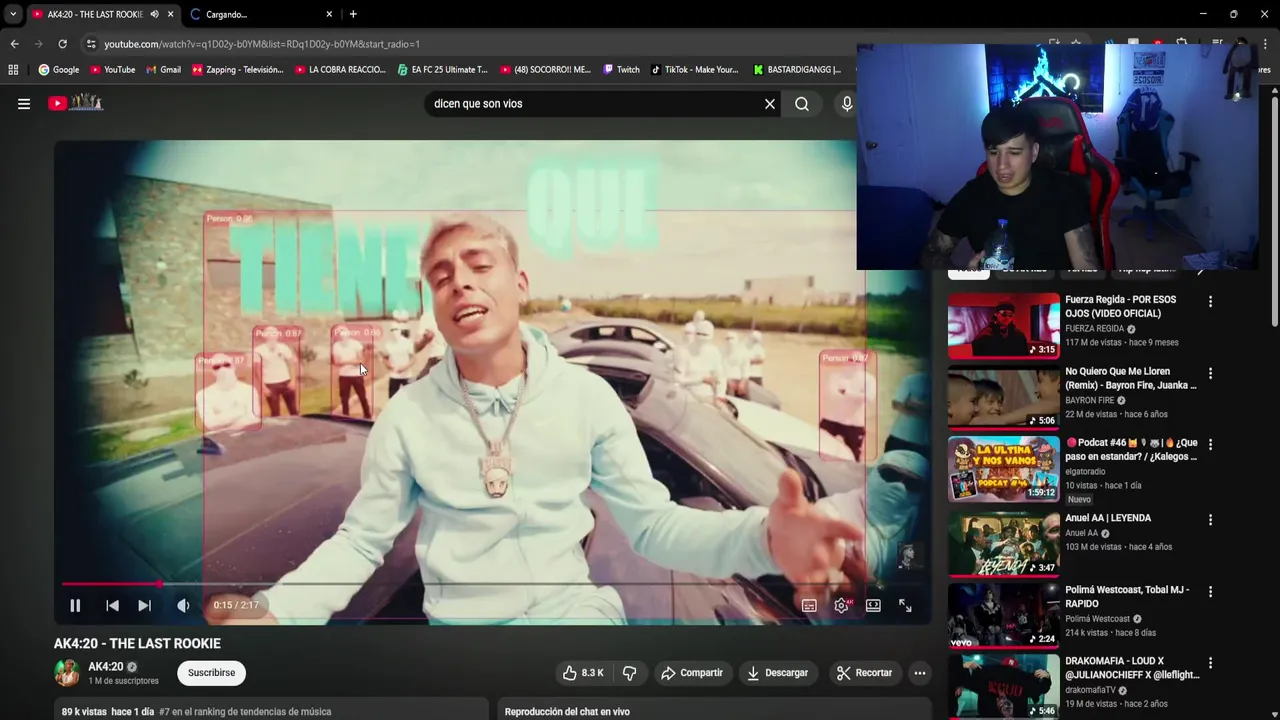Clear the search query with X

click(x=770, y=104)
